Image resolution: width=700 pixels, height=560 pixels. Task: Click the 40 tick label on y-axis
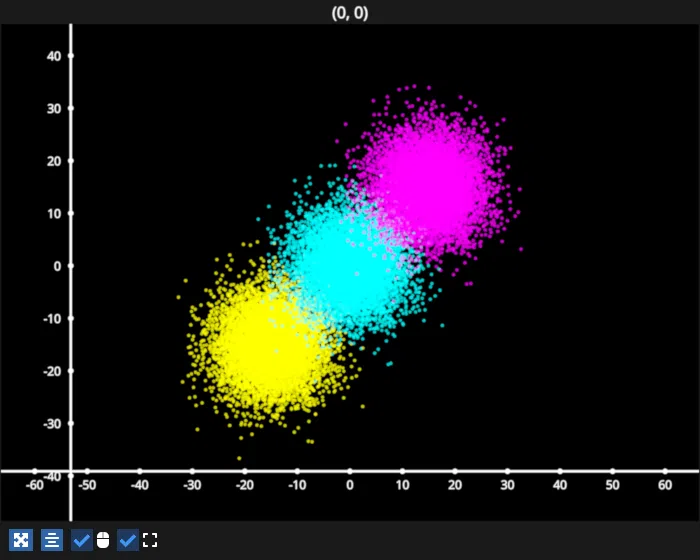54,56
